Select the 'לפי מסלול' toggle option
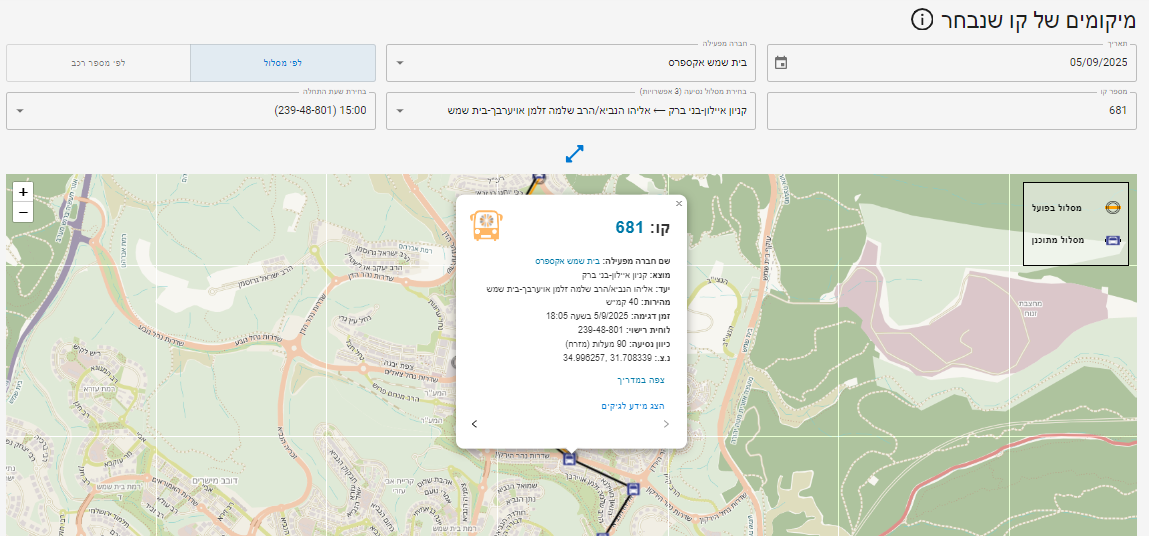This screenshot has width=1149, height=536. pyautogui.click(x=283, y=63)
